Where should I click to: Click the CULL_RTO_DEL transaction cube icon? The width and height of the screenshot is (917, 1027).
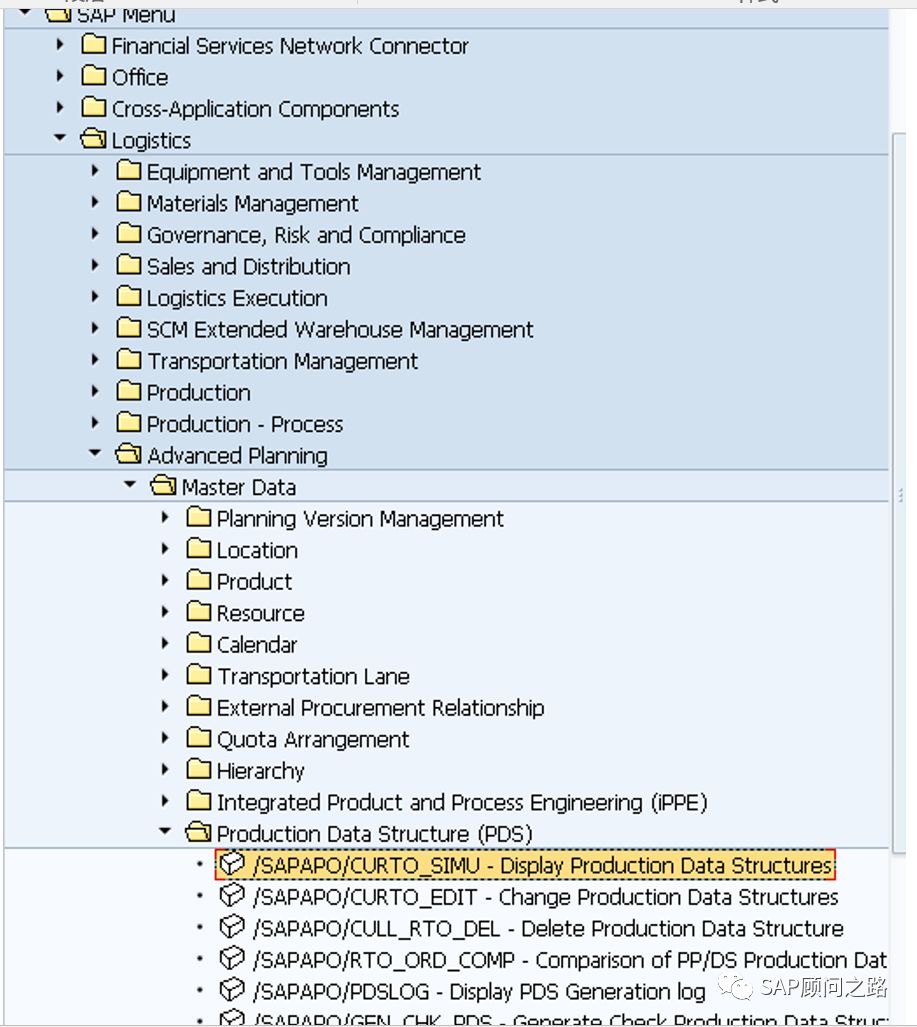tap(232, 928)
